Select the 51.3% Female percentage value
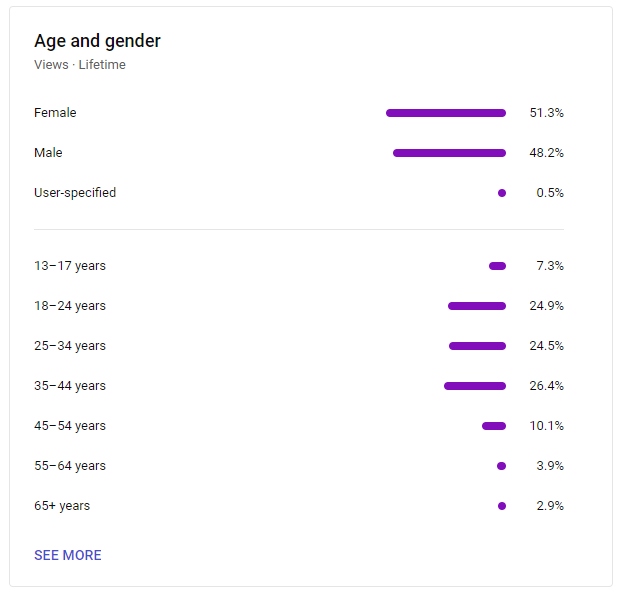Viewport: 634px width, 594px height. tap(546, 113)
